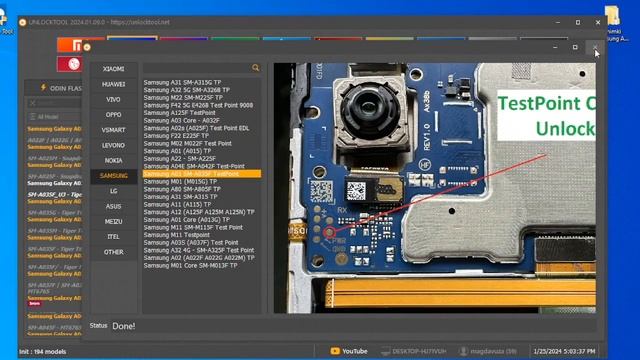Select the HUAWEI brand tab
This screenshot has height=360, width=640.
click(113, 84)
